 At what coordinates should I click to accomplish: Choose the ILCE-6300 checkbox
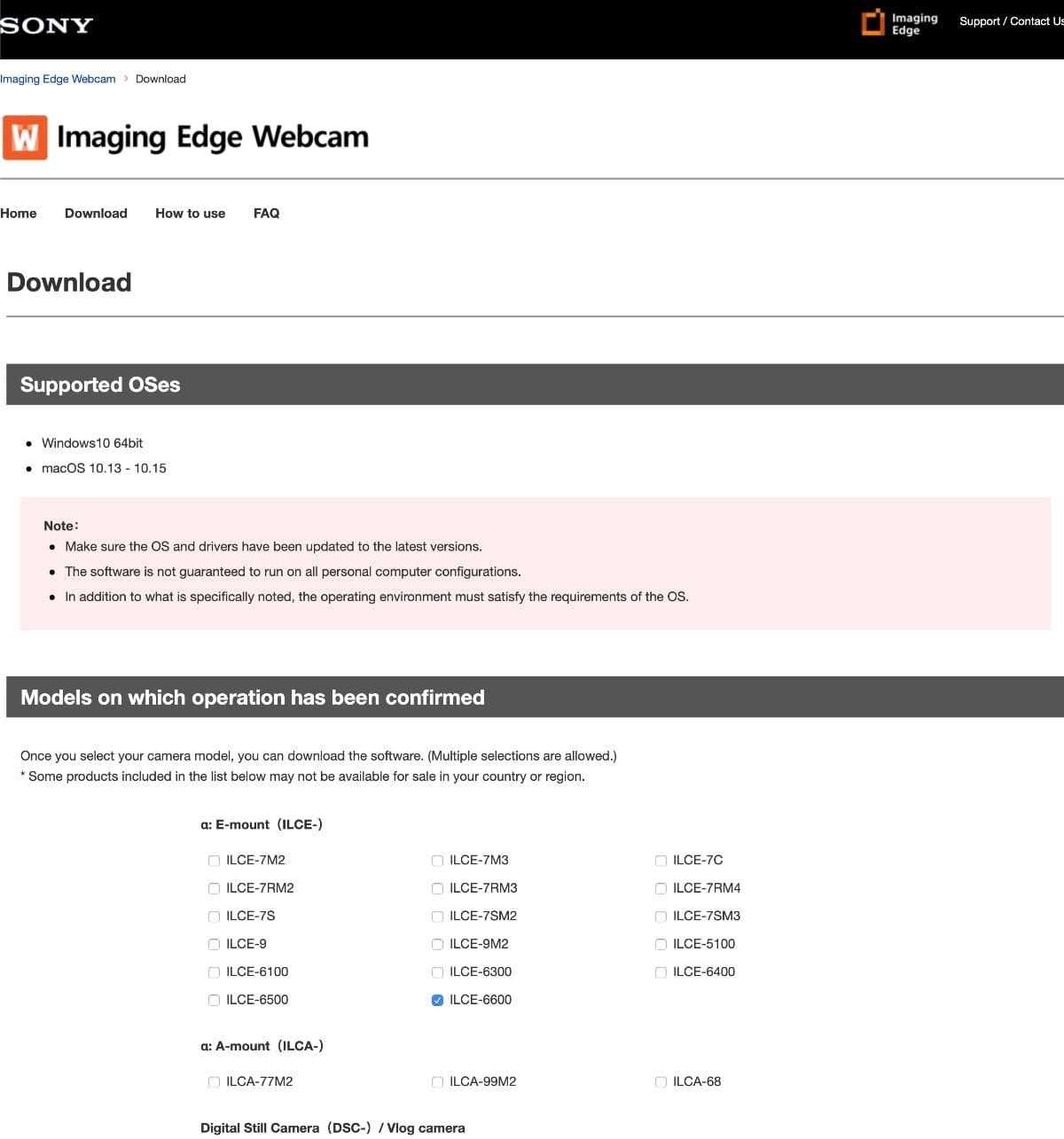pyautogui.click(x=437, y=972)
